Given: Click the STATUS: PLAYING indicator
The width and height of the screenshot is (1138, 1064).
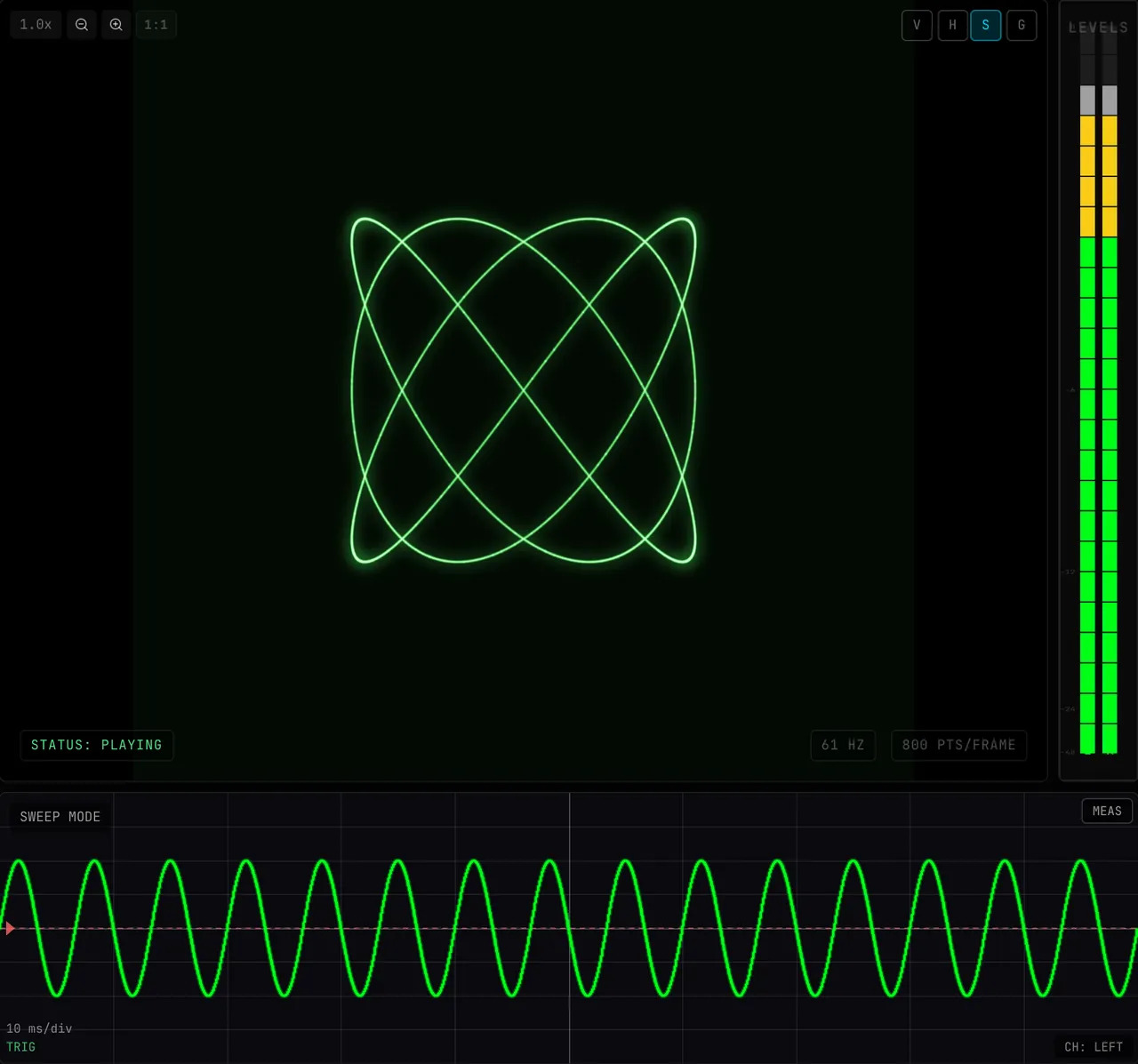Looking at the screenshot, I should tap(97, 745).
